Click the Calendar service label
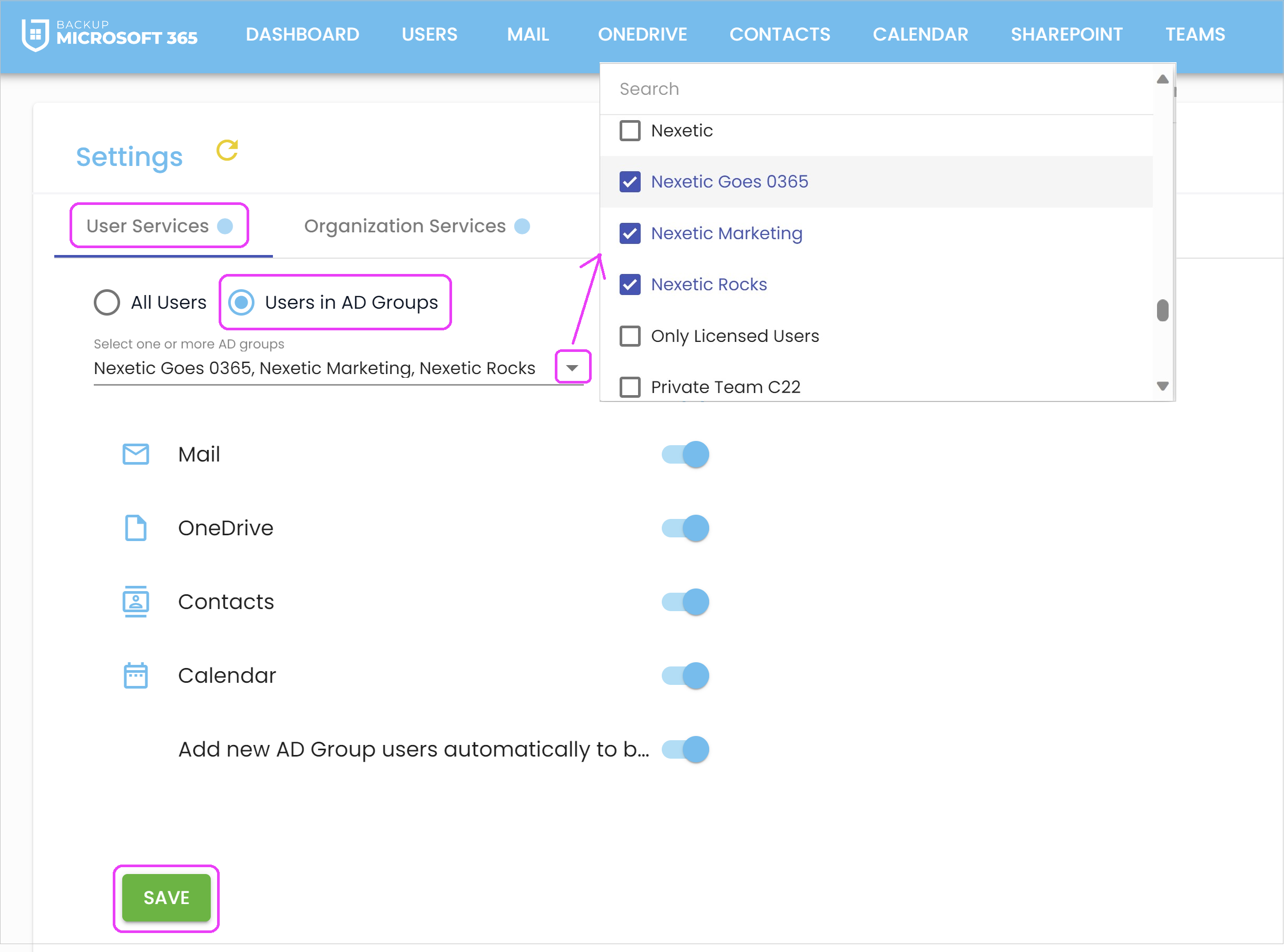Image resolution: width=1284 pixels, height=952 pixels. [227, 675]
